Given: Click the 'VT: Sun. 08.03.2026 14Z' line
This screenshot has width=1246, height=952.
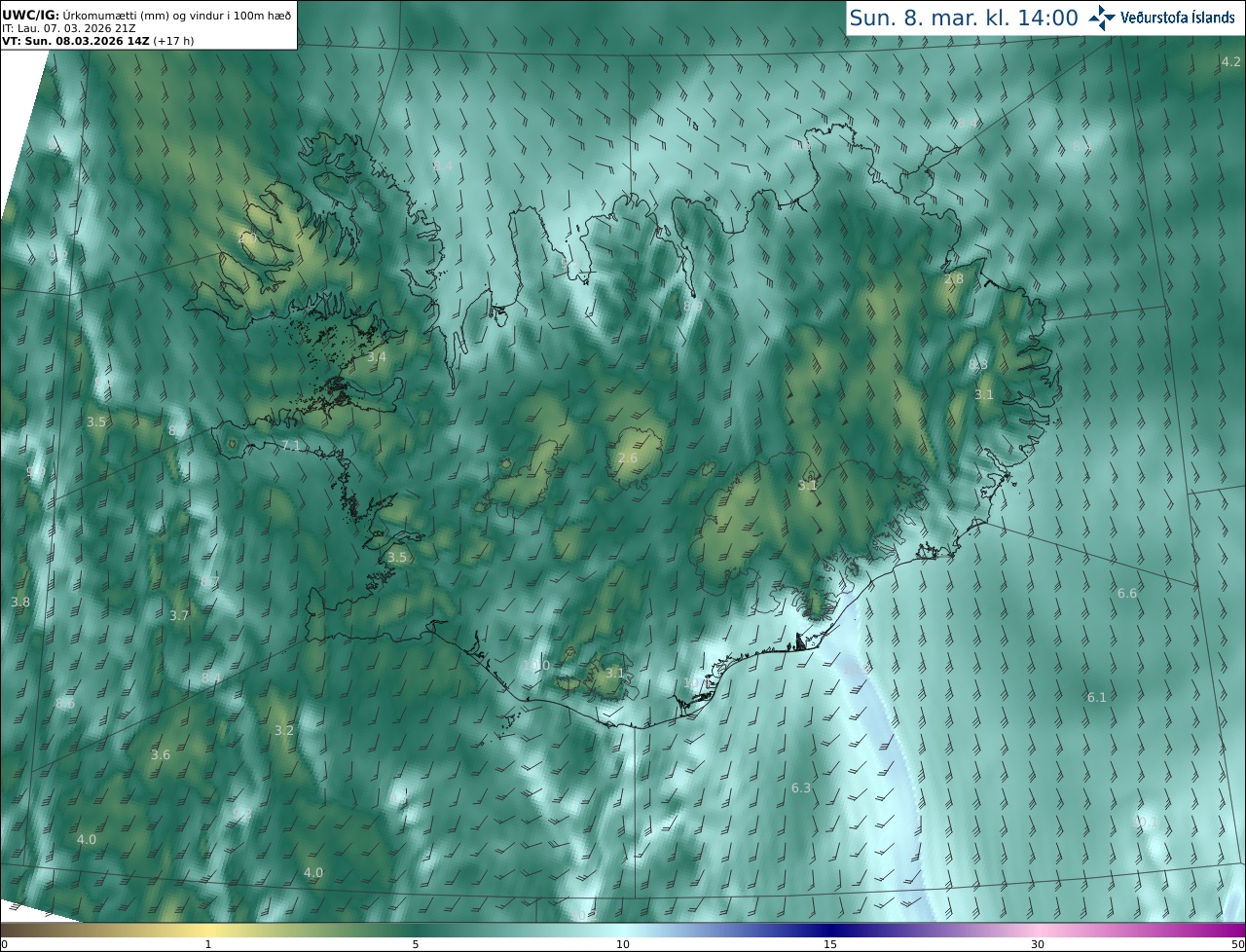Looking at the screenshot, I should [97, 41].
